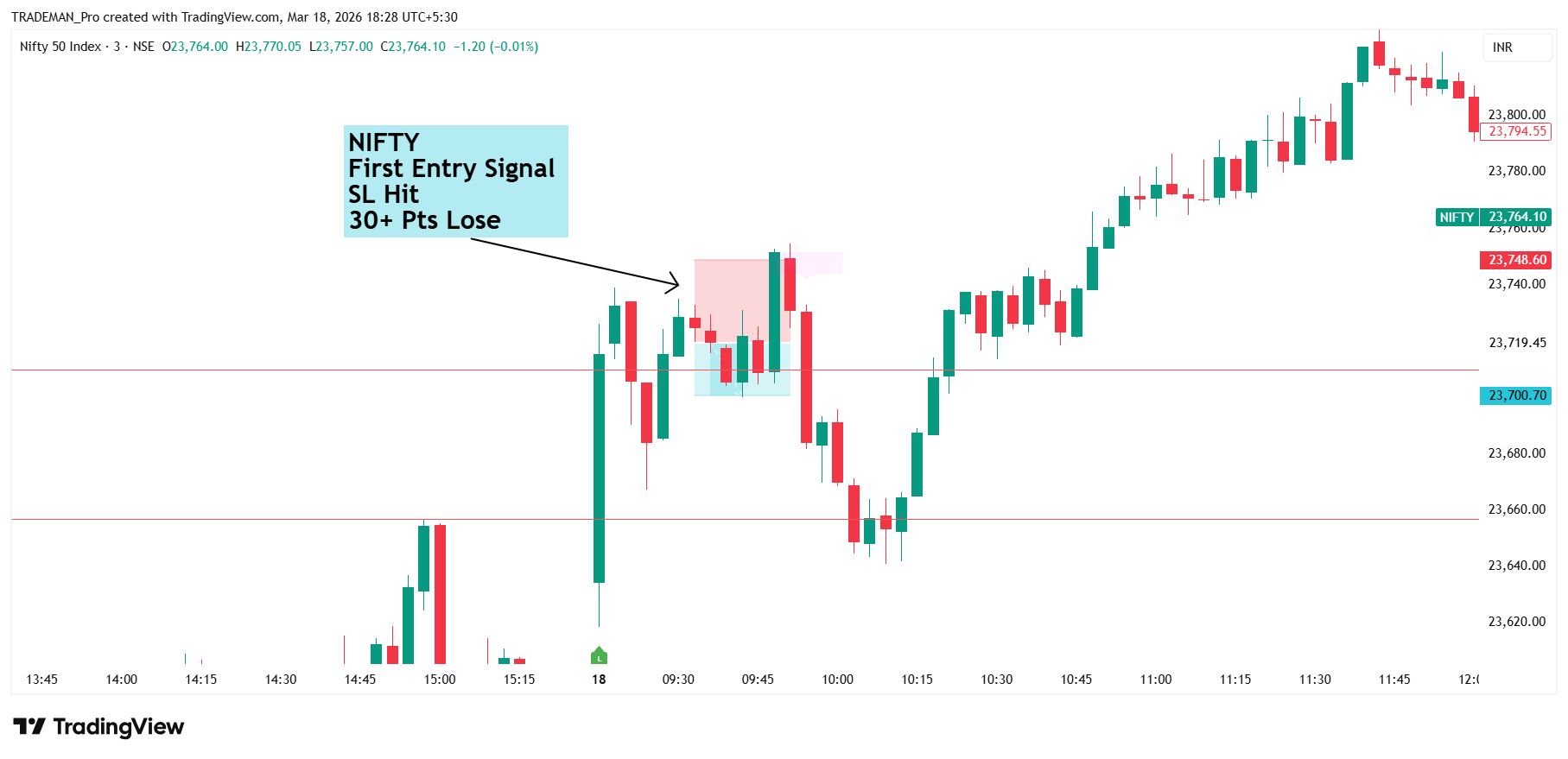Click the arrowhead pointing at entry signal

click(x=675, y=281)
